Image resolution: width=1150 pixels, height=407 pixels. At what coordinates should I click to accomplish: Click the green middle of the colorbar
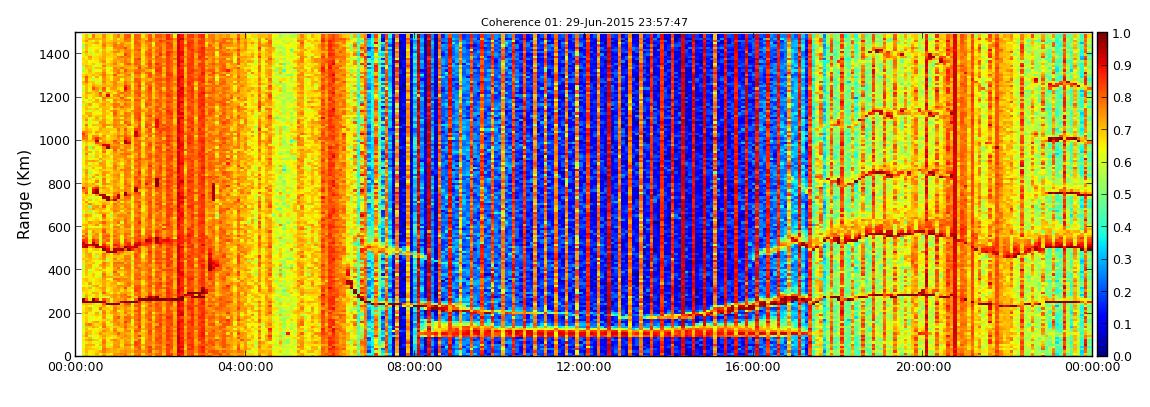click(x=1102, y=194)
